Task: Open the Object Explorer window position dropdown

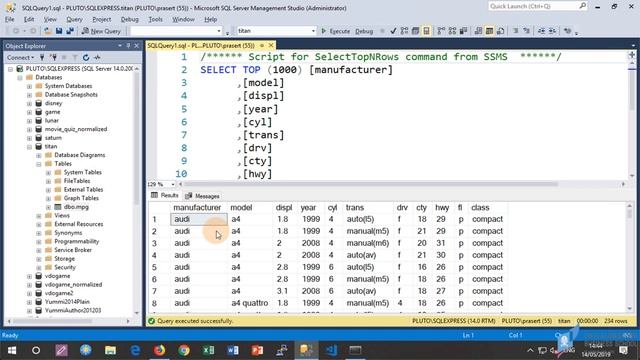Action: pos(120,46)
